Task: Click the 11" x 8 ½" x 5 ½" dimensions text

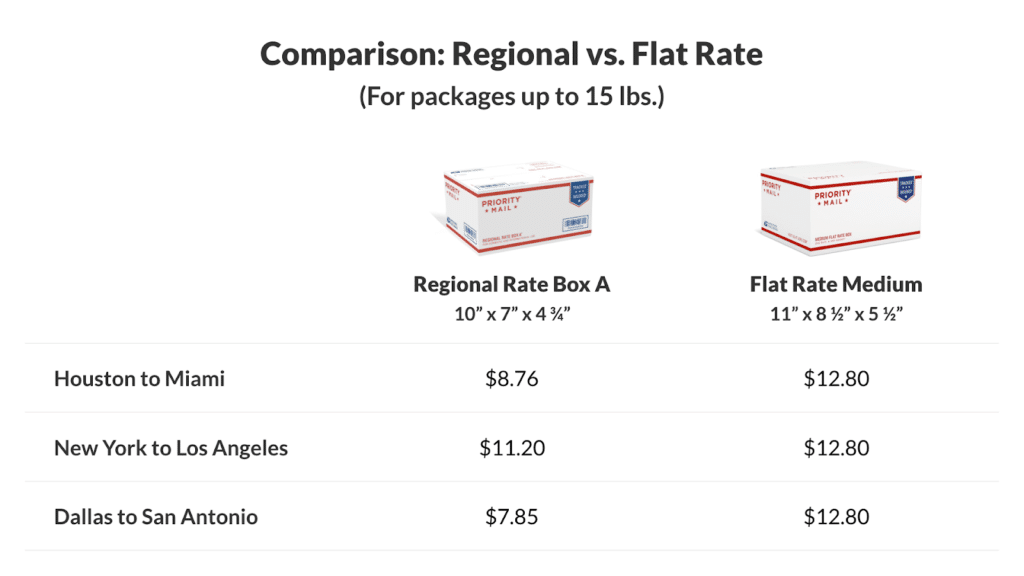Action: (836, 311)
